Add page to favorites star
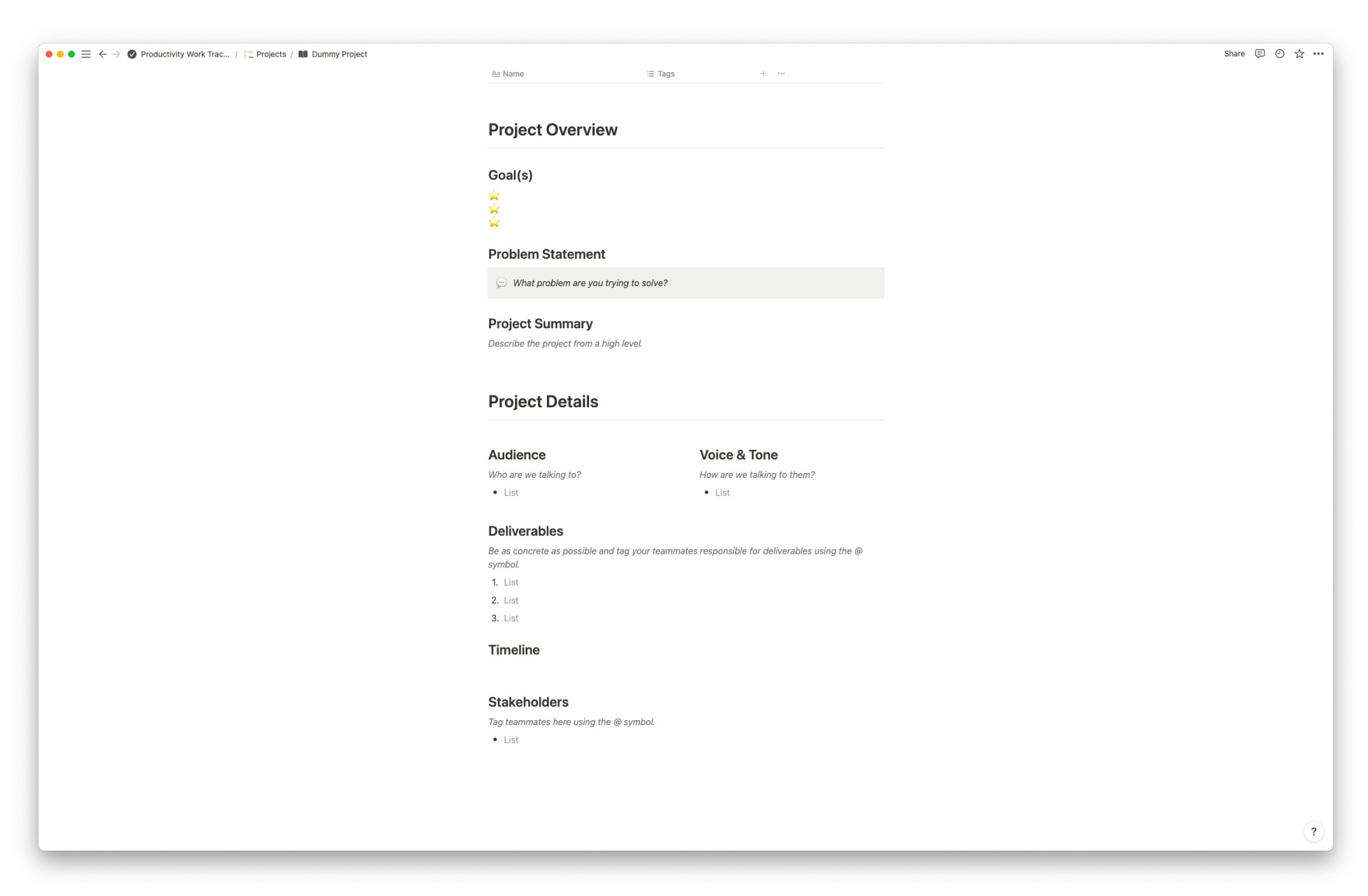 [1299, 54]
